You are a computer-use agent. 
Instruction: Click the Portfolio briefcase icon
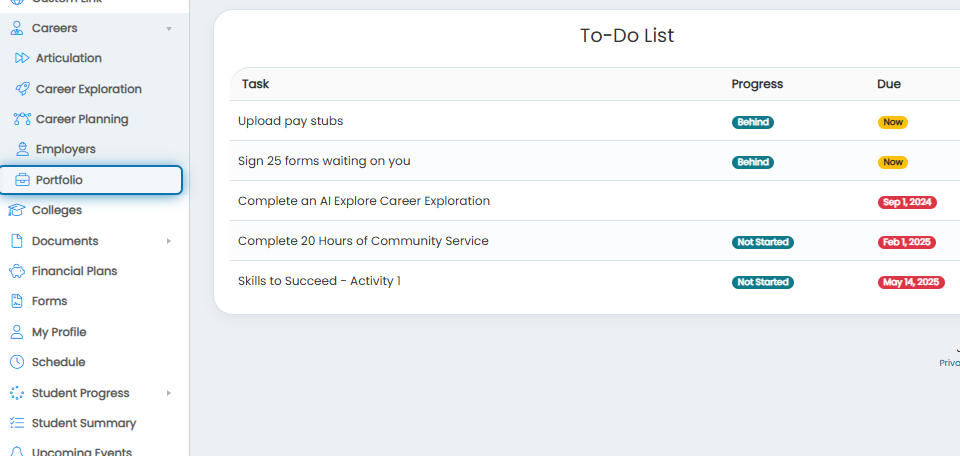(x=22, y=180)
